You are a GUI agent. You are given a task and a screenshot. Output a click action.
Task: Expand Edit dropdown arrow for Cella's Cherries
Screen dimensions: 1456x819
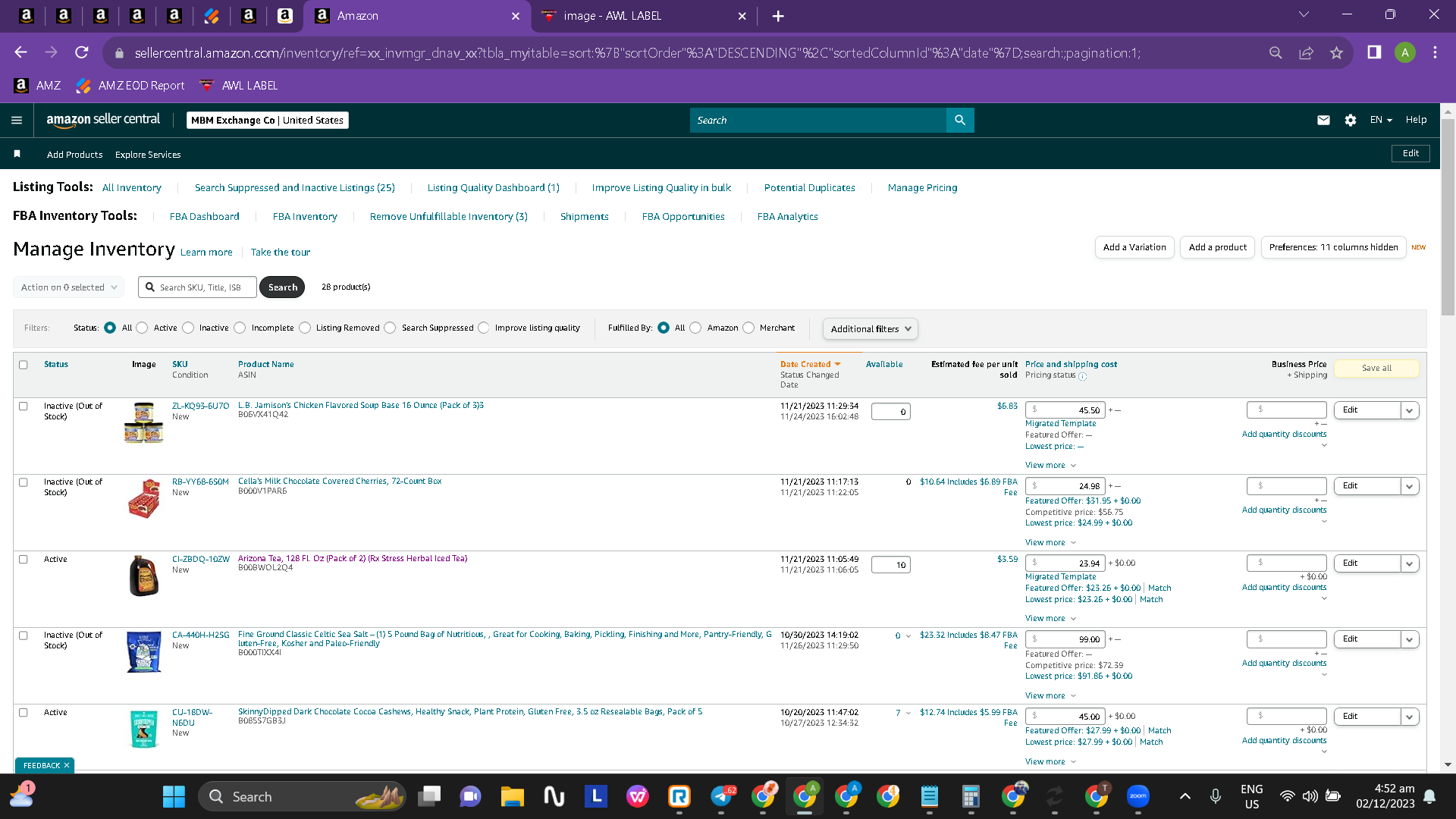(x=1410, y=486)
